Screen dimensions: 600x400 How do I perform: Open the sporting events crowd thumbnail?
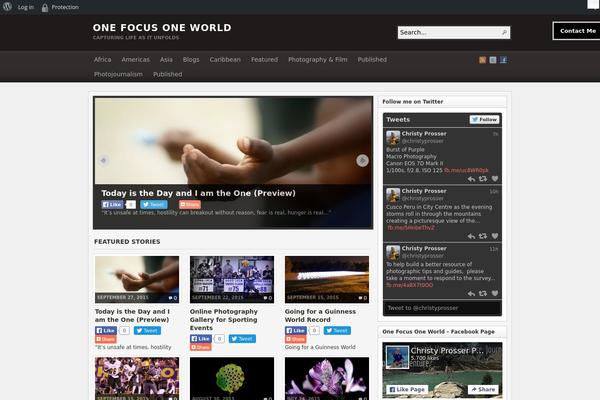[x=232, y=279]
